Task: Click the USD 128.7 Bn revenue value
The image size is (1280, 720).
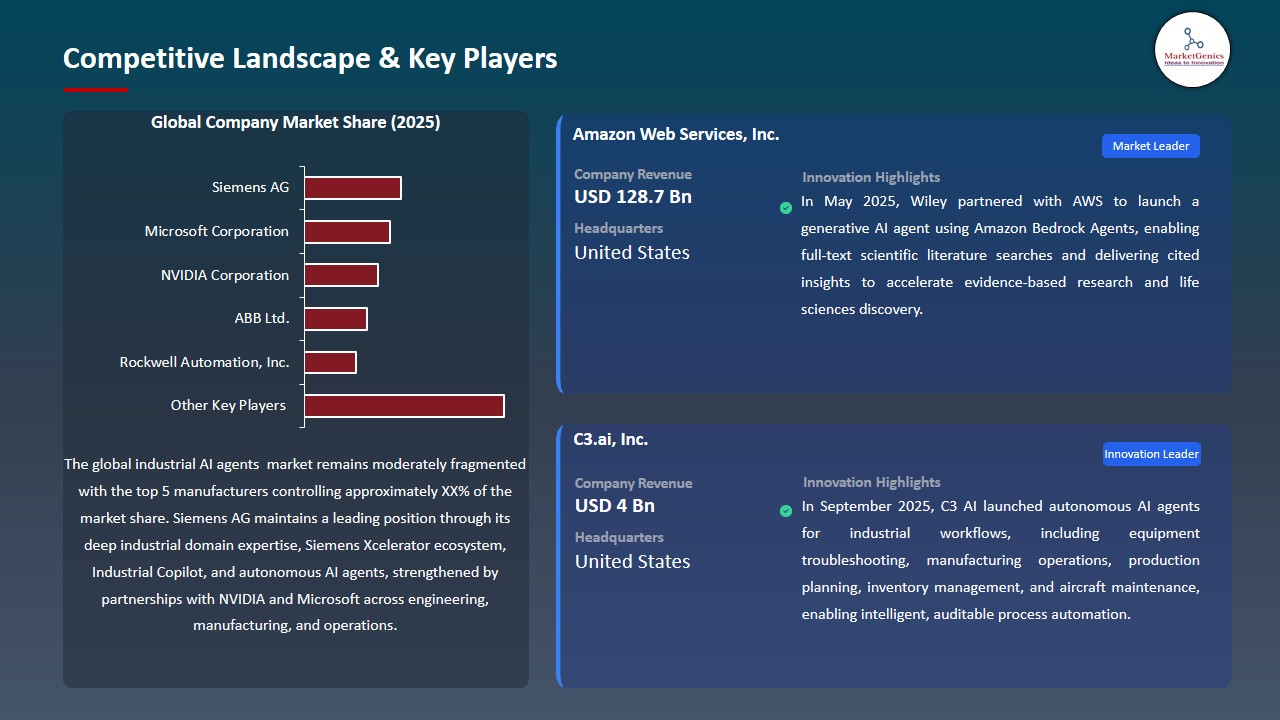Action: click(x=633, y=197)
